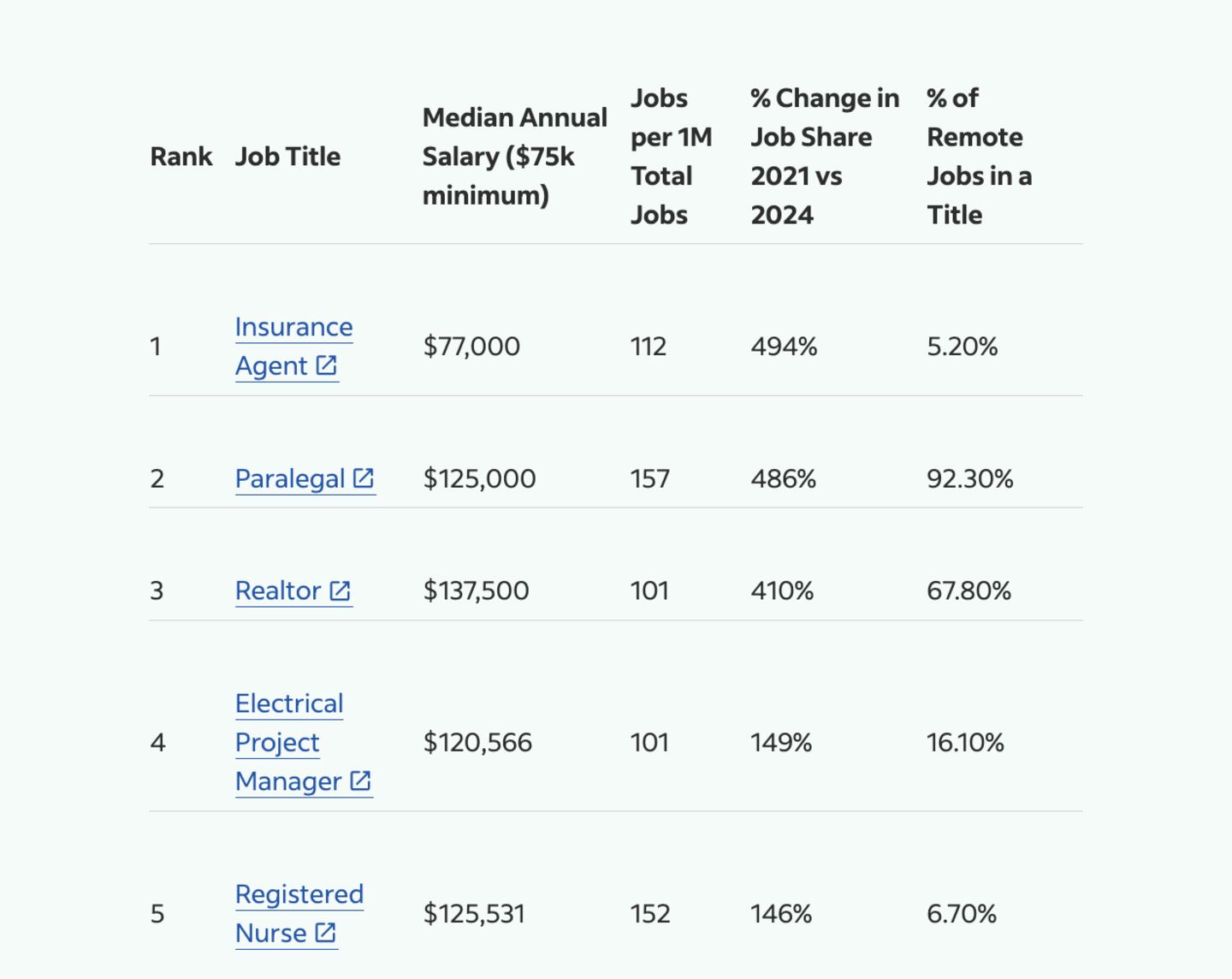Click external-link icon beside Insurance Agent
The image size is (1232, 979).
pyautogui.click(x=326, y=365)
